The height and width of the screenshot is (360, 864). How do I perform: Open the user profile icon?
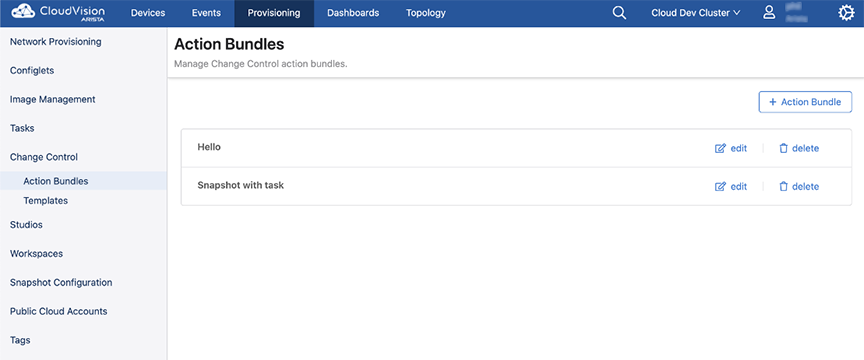[x=769, y=13]
